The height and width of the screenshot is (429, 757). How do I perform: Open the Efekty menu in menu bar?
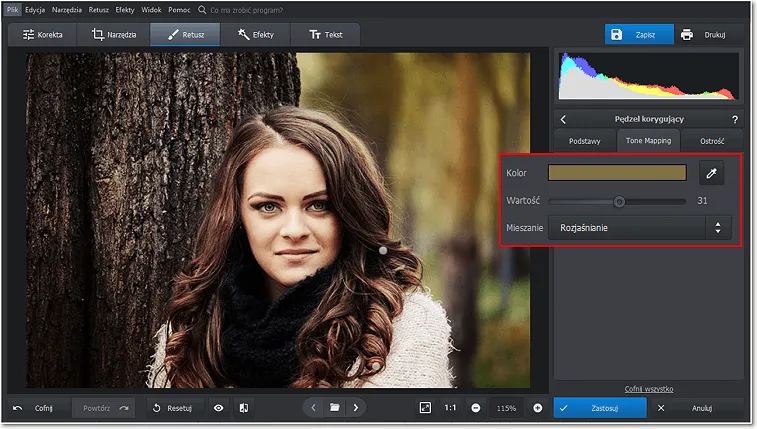click(x=125, y=9)
